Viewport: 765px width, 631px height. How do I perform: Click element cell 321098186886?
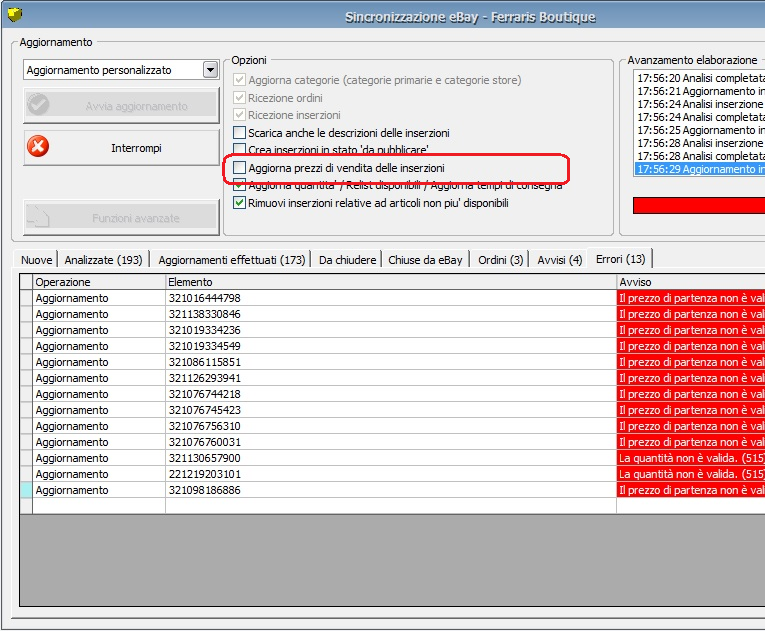pyautogui.click(x=391, y=490)
